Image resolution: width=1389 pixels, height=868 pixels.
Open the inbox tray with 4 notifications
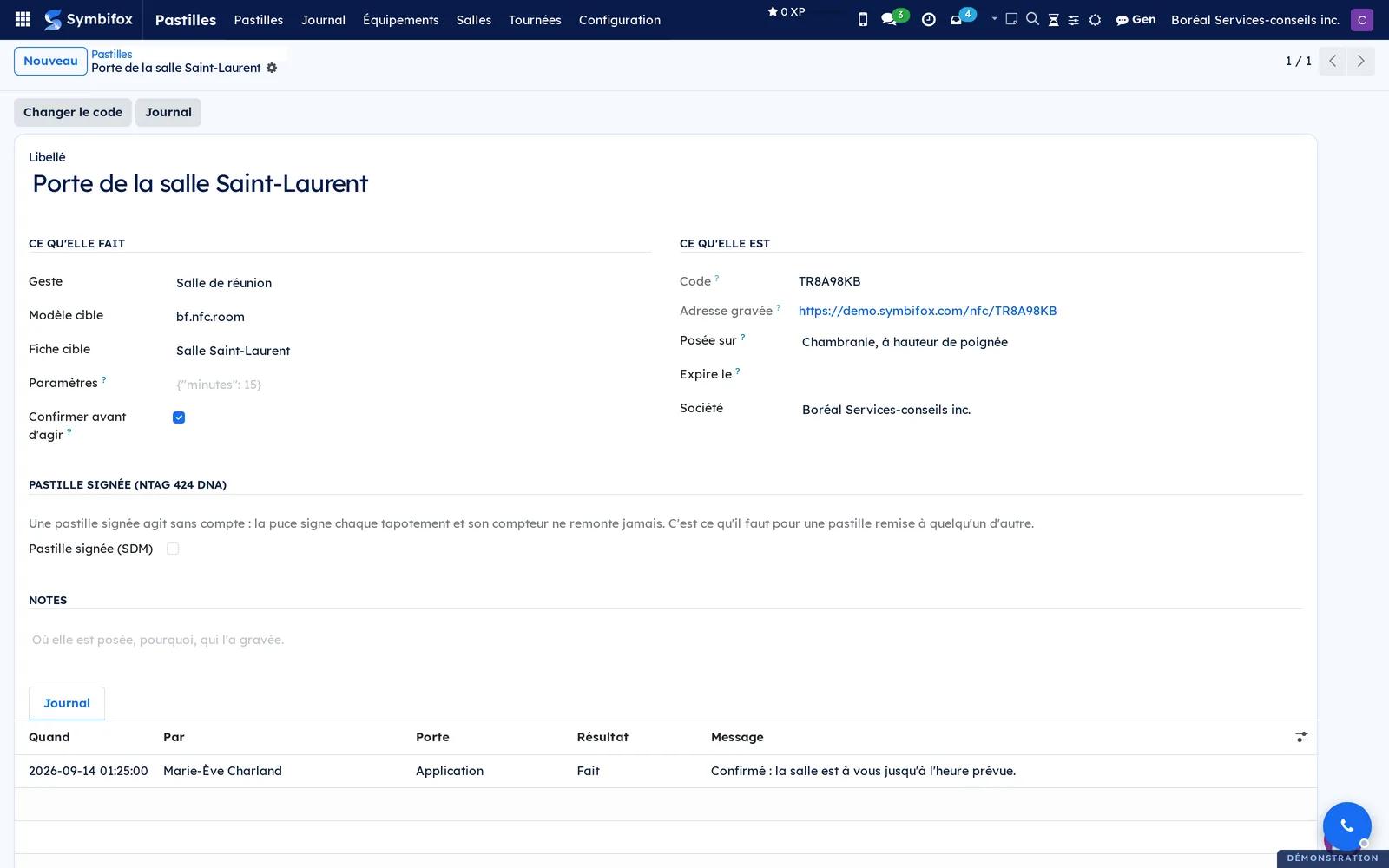[x=962, y=17]
